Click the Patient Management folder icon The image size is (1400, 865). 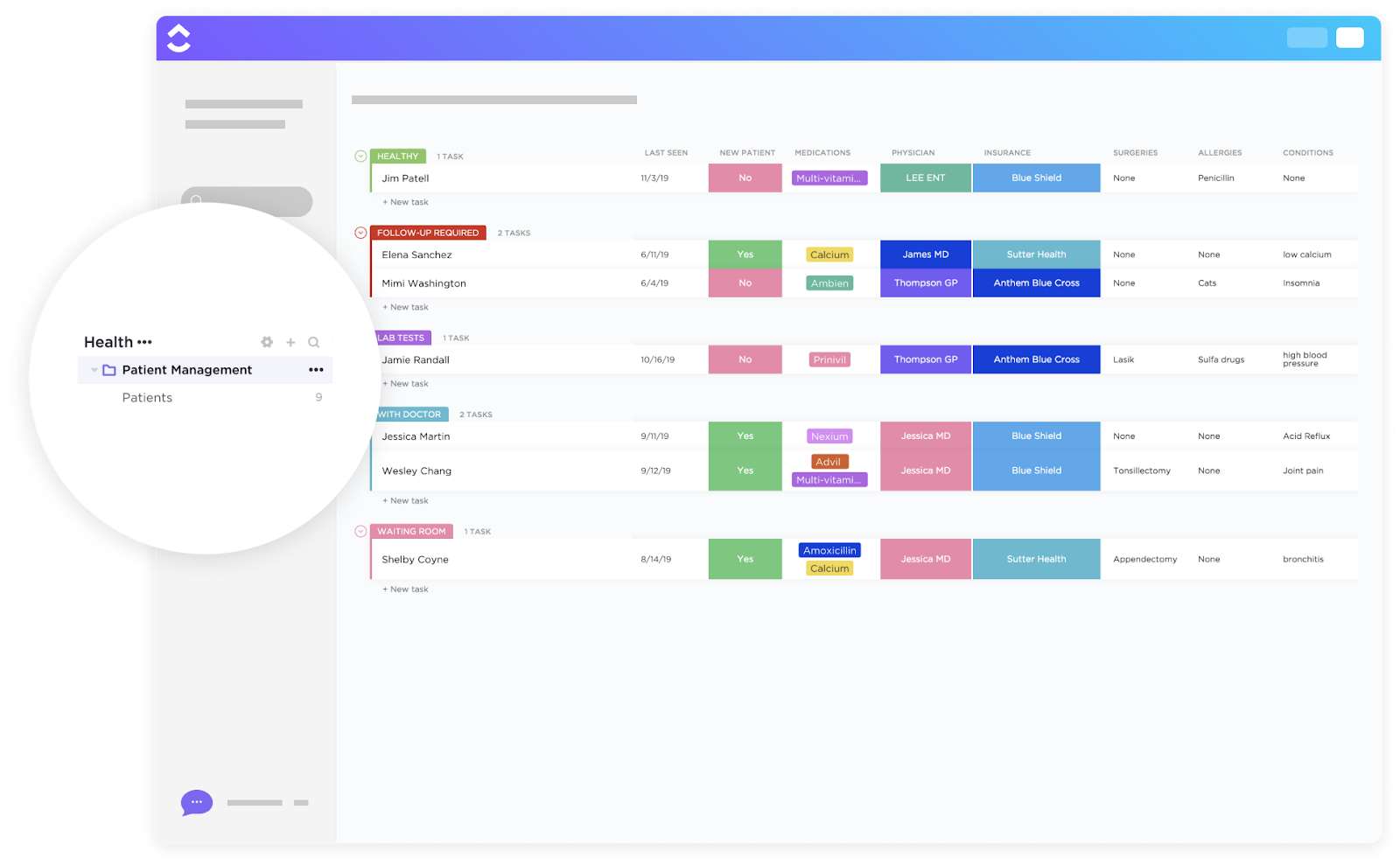click(108, 369)
